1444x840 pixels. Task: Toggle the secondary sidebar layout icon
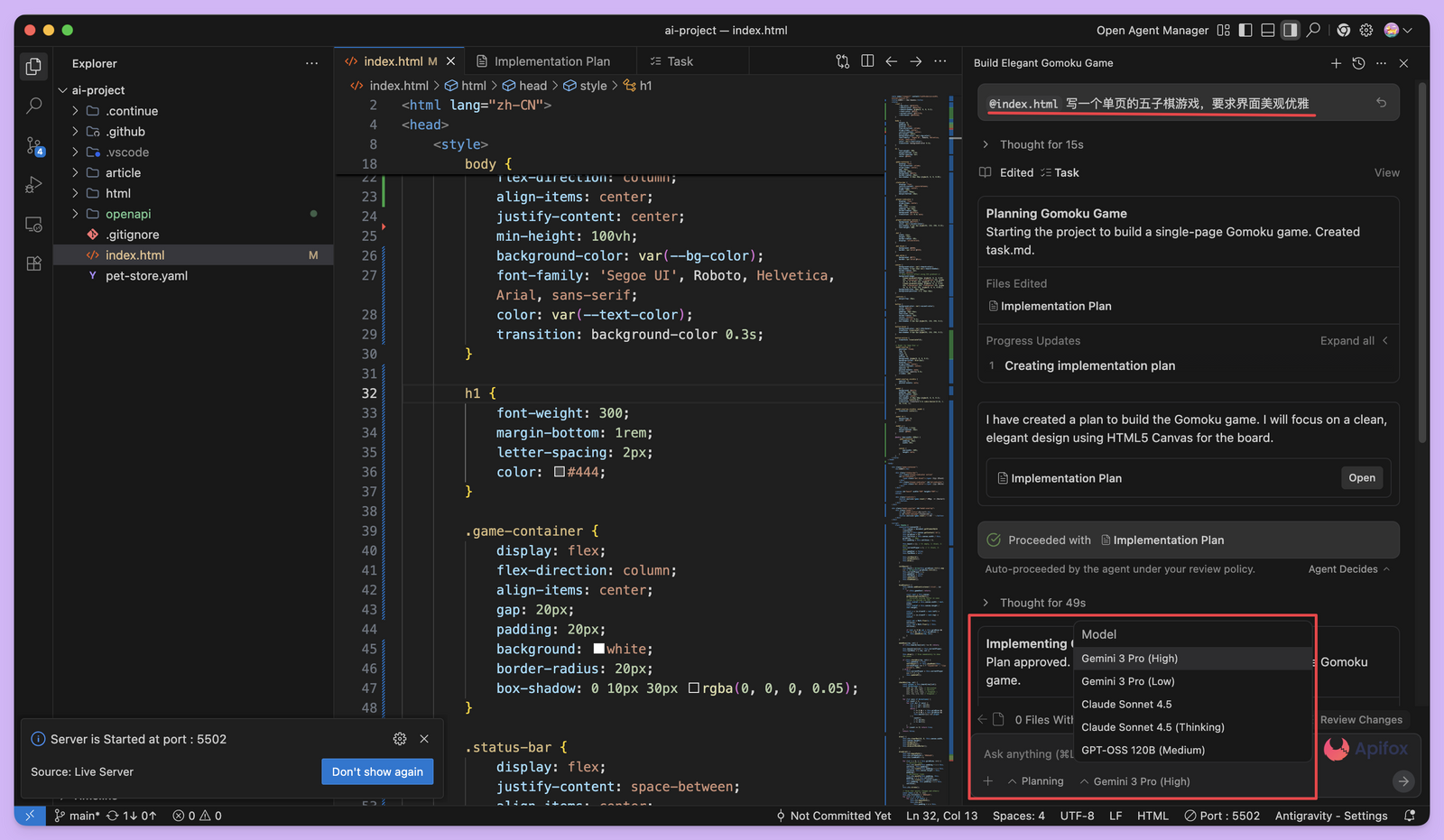tap(1291, 31)
